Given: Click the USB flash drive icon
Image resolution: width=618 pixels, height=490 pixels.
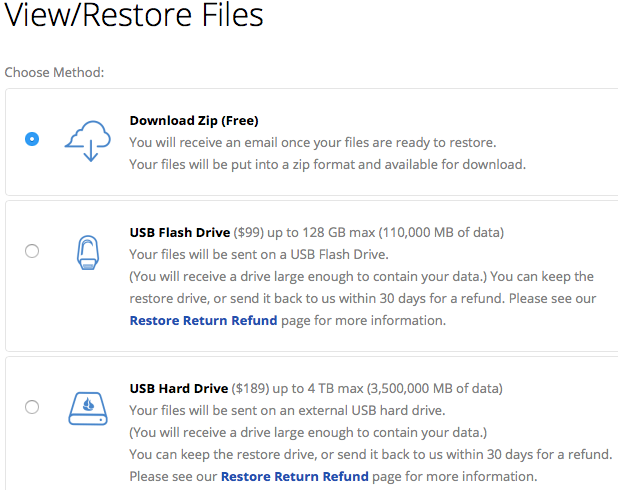Looking at the screenshot, I should point(87,252).
